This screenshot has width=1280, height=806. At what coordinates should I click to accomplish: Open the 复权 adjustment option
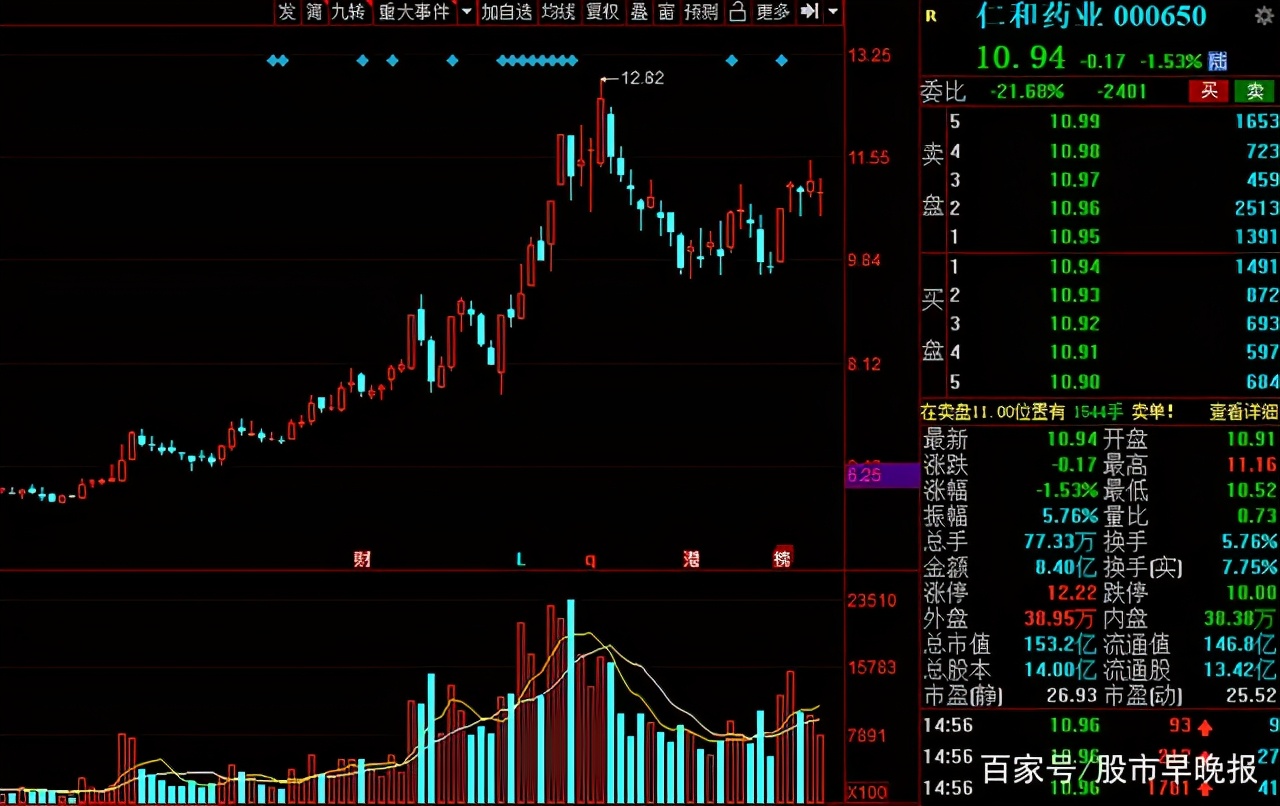[602, 12]
